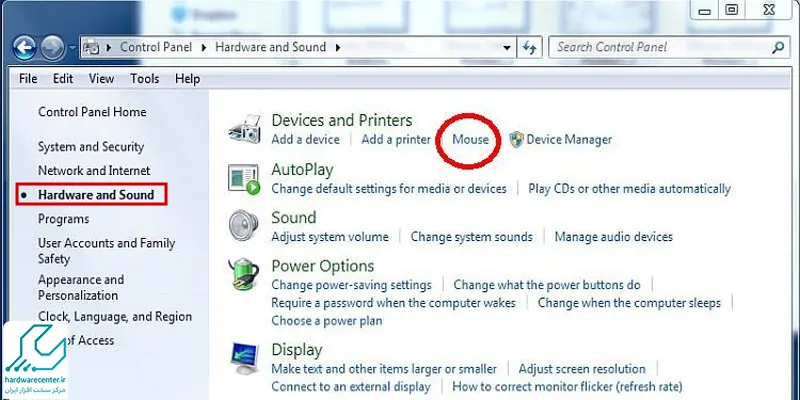Click the Device Manager shield icon
800x400 pixels.
click(516, 139)
